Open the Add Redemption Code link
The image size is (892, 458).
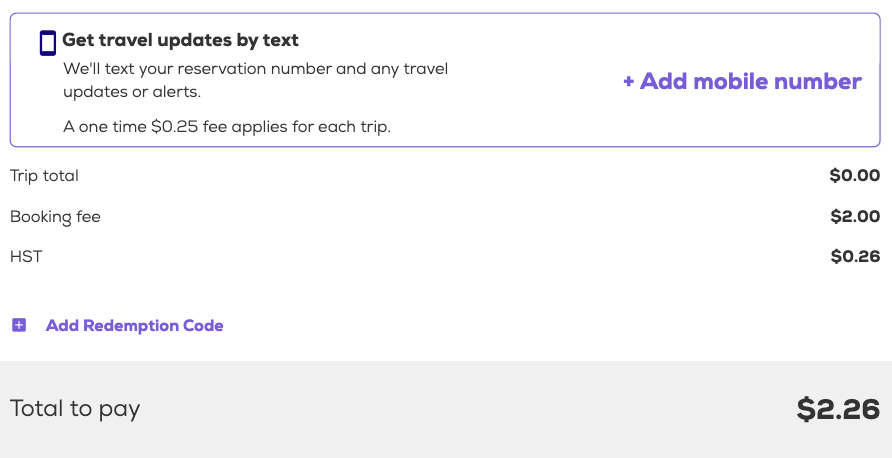click(x=134, y=325)
